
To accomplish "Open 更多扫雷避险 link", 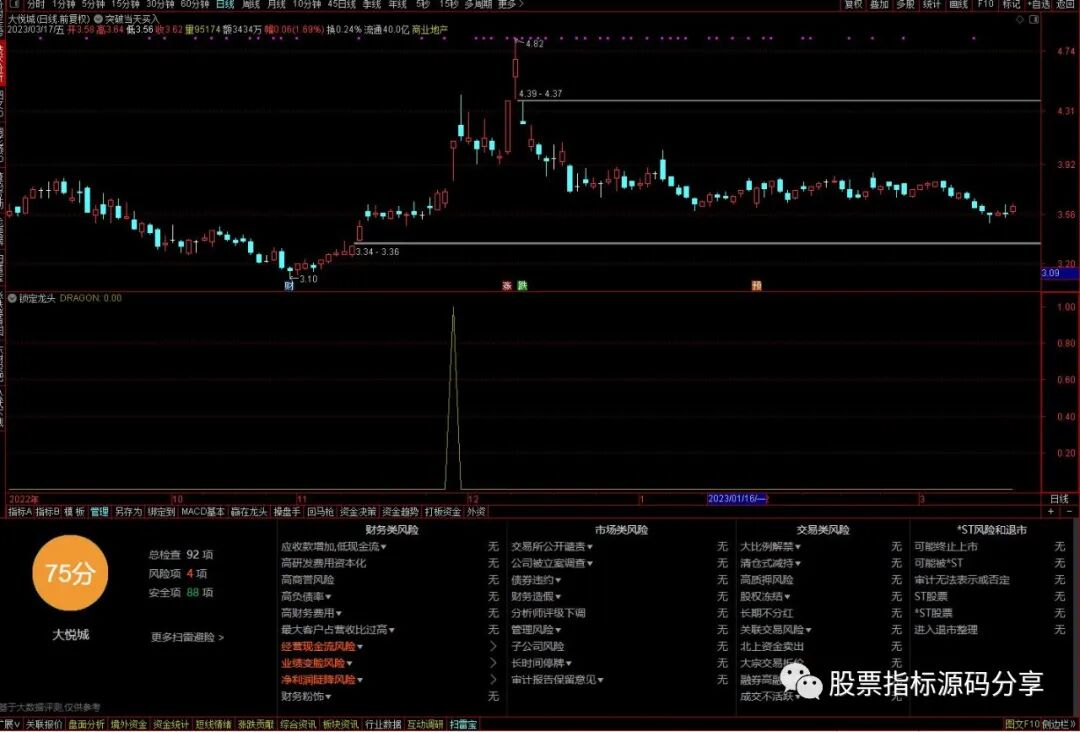I will pos(187,638).
